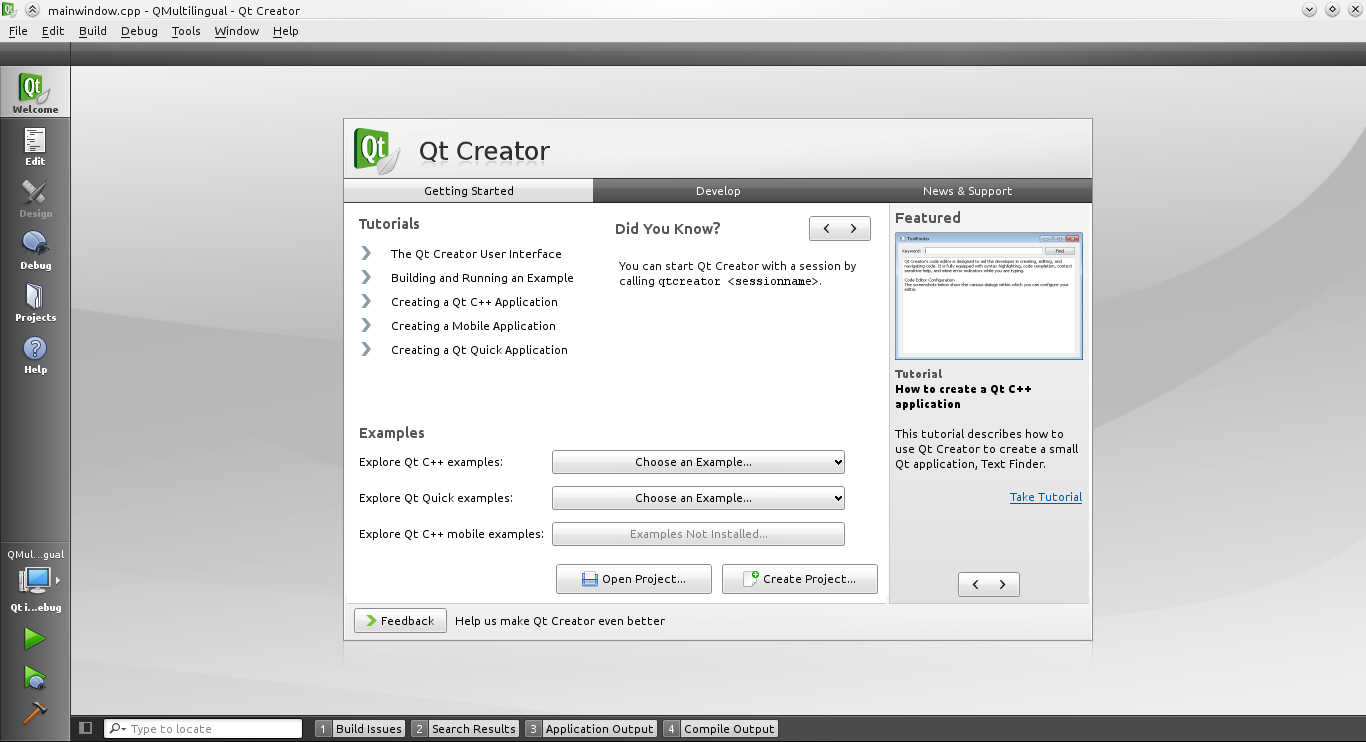Show next Did You Know tip
This screenshot has width=1366, height=742.
[x=854, y=229]
